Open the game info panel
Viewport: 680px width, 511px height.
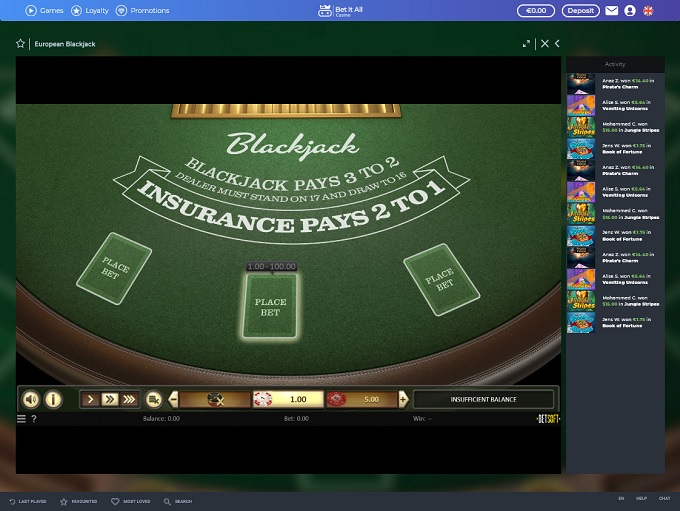pos(53,399)
